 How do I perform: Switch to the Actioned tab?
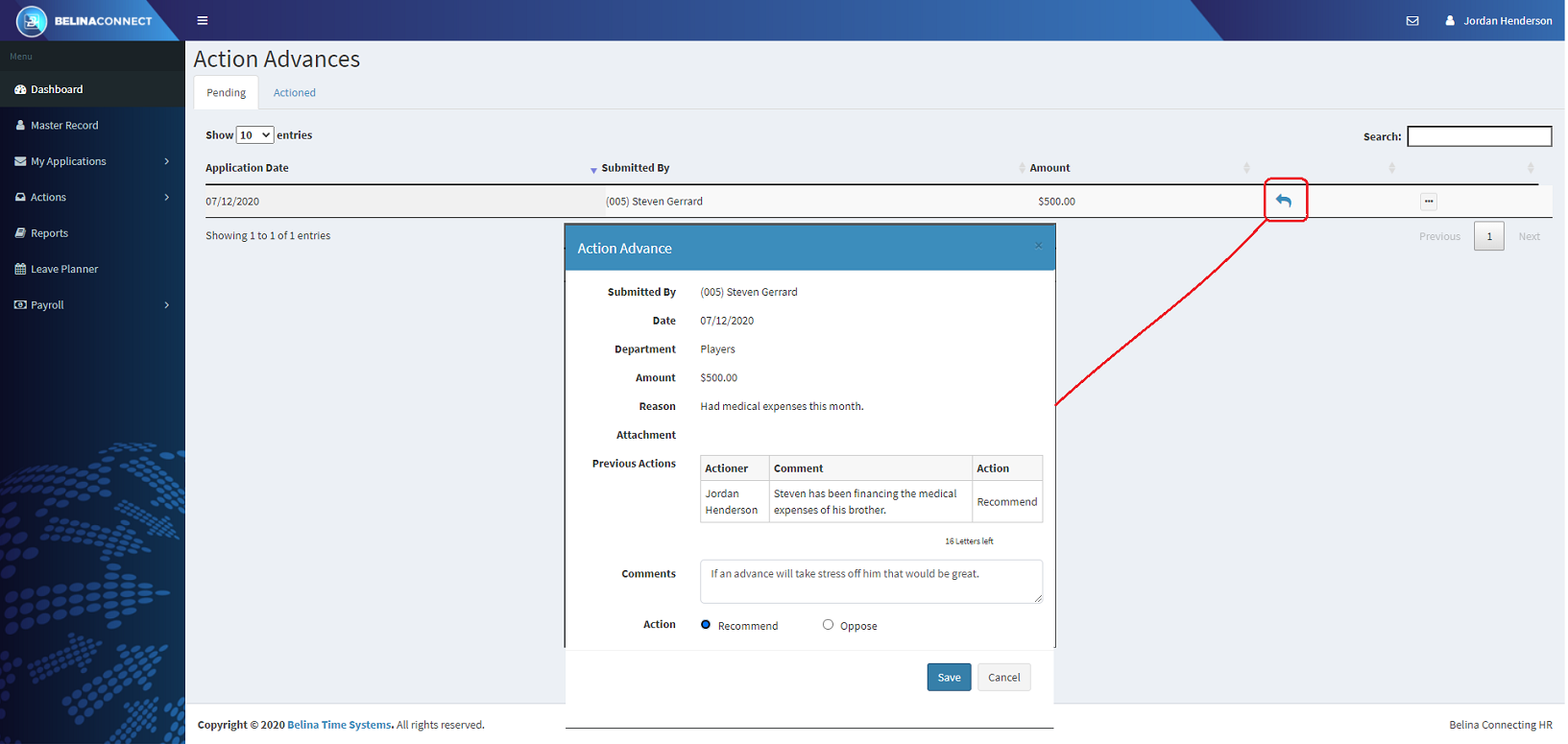point(294,92)
